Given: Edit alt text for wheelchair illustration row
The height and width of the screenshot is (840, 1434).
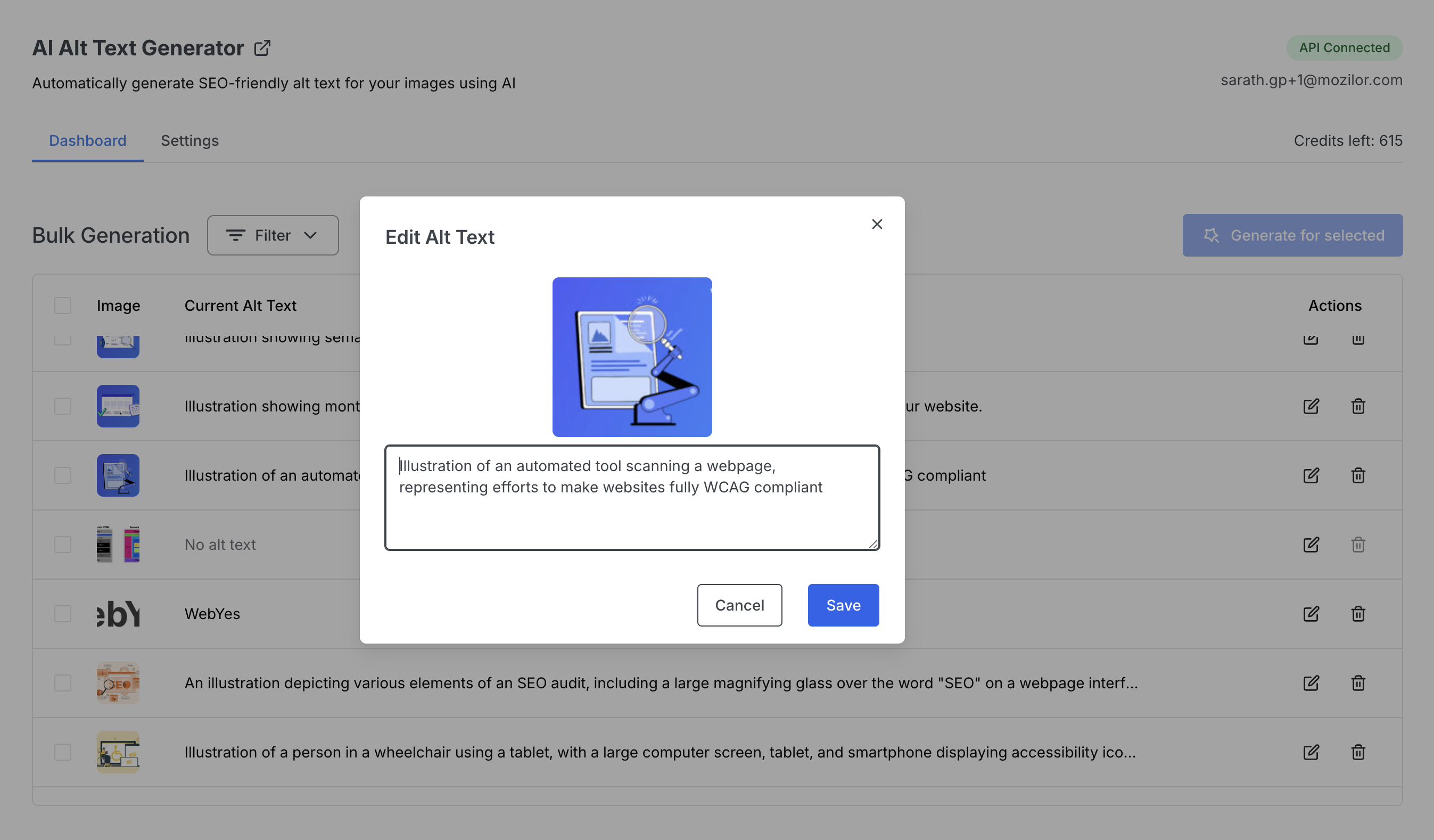Looking at the screenshot, I should (x=1311, y=752).
